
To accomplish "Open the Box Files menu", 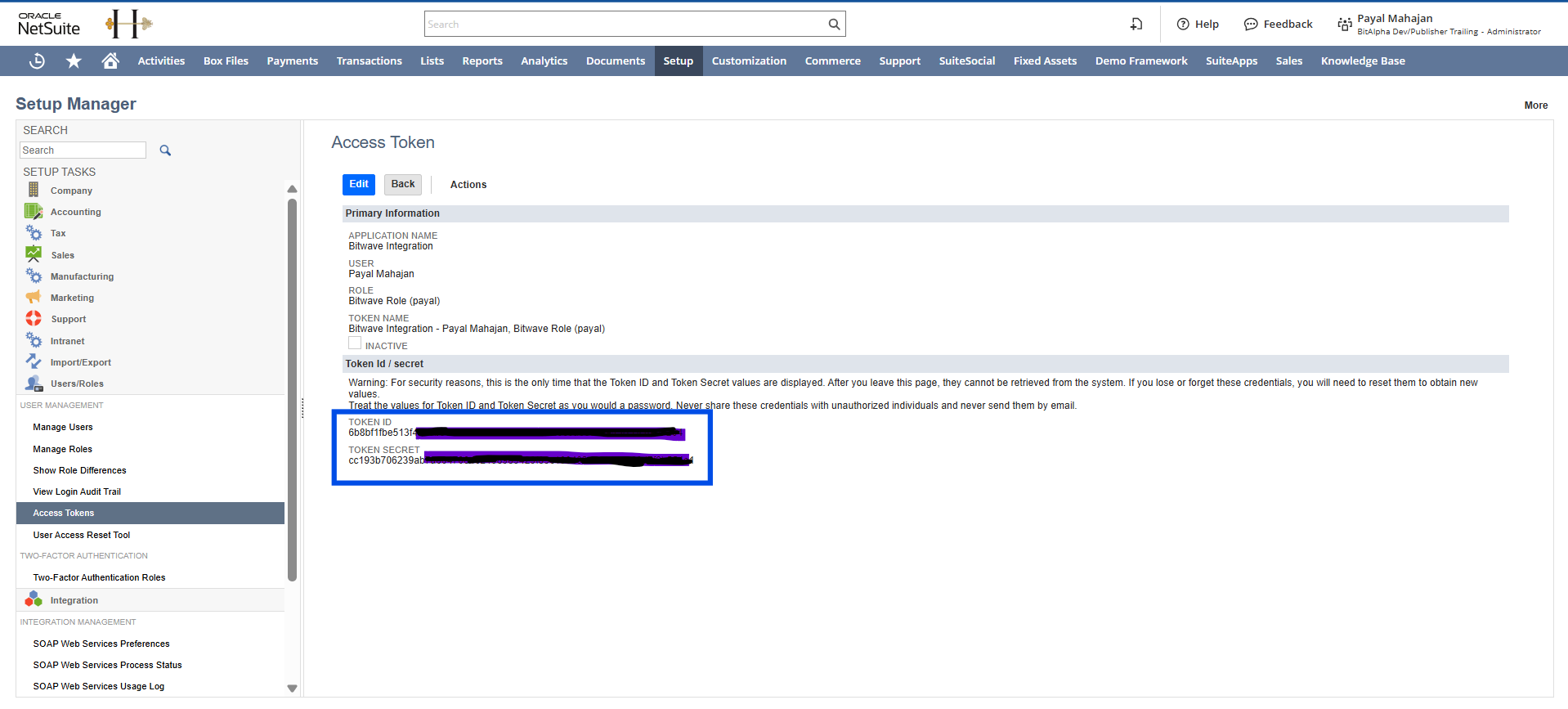I will point(226,61).
